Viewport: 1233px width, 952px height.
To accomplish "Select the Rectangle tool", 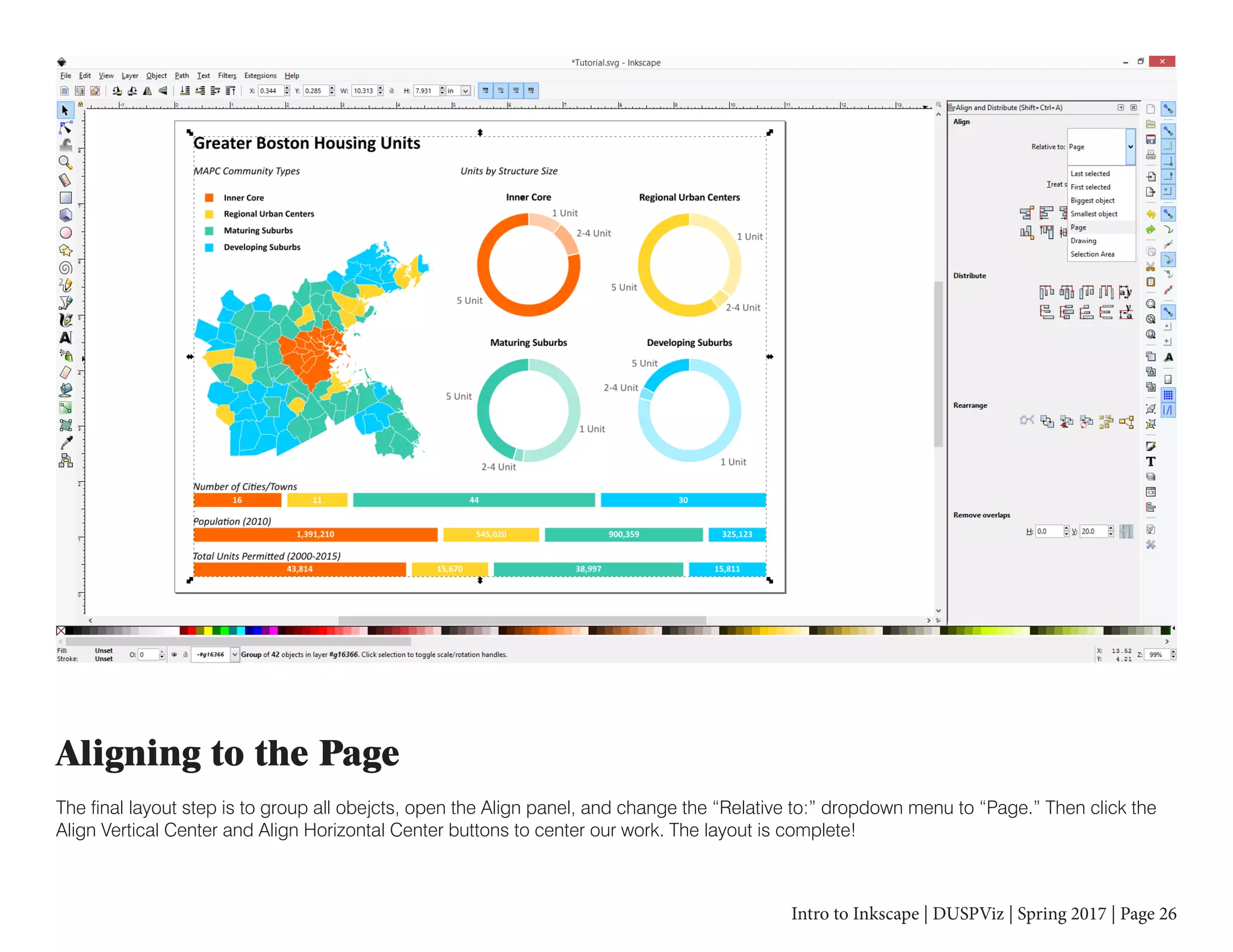I will pos(65,197).
